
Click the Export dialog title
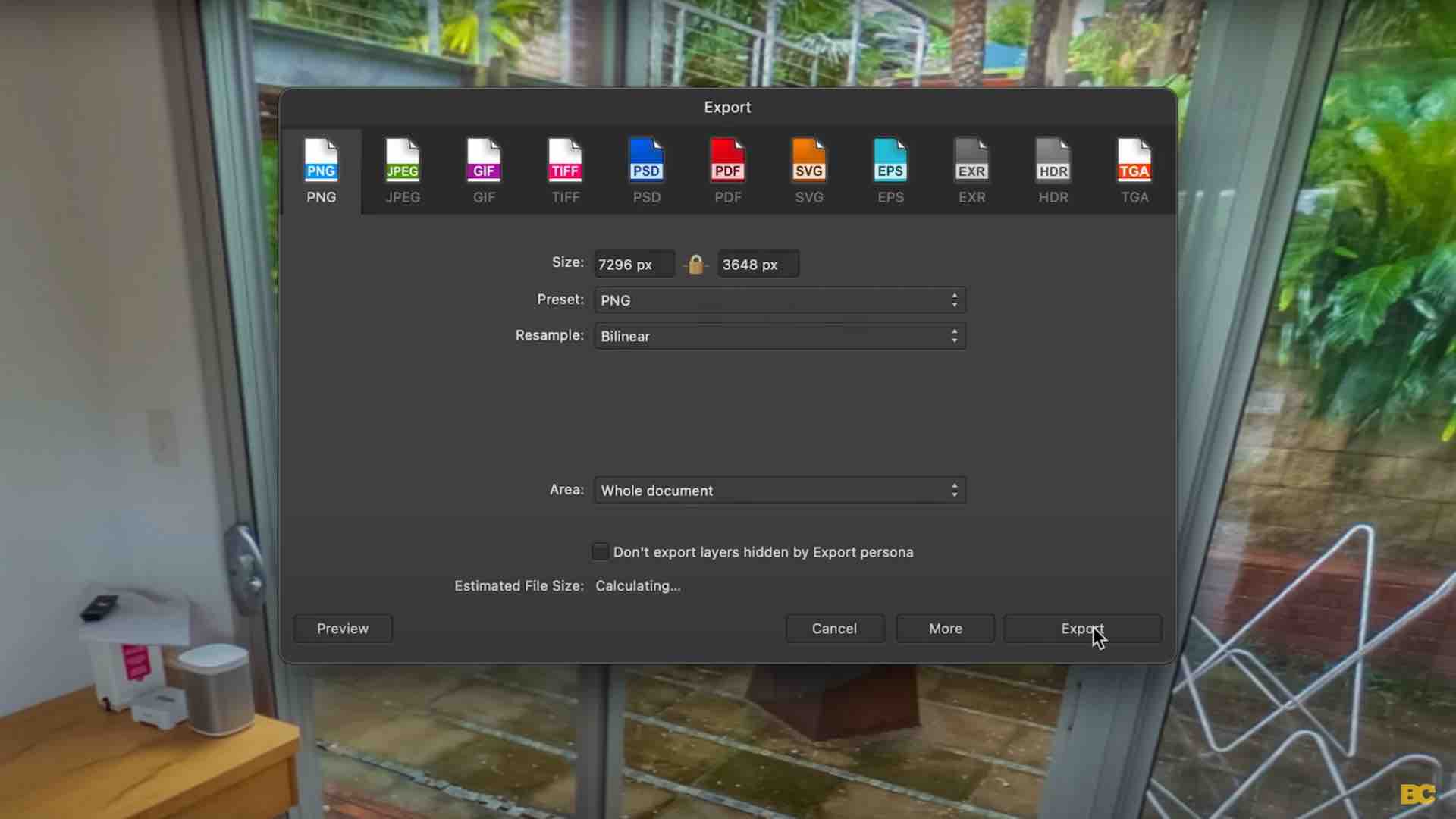click(x=727, y=107)
